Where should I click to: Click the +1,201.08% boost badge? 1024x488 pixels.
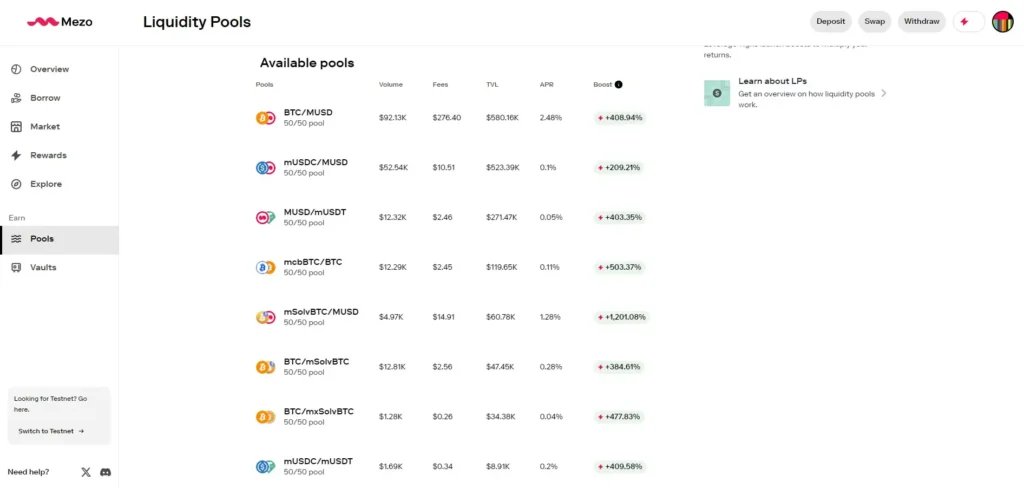[622, 317]
